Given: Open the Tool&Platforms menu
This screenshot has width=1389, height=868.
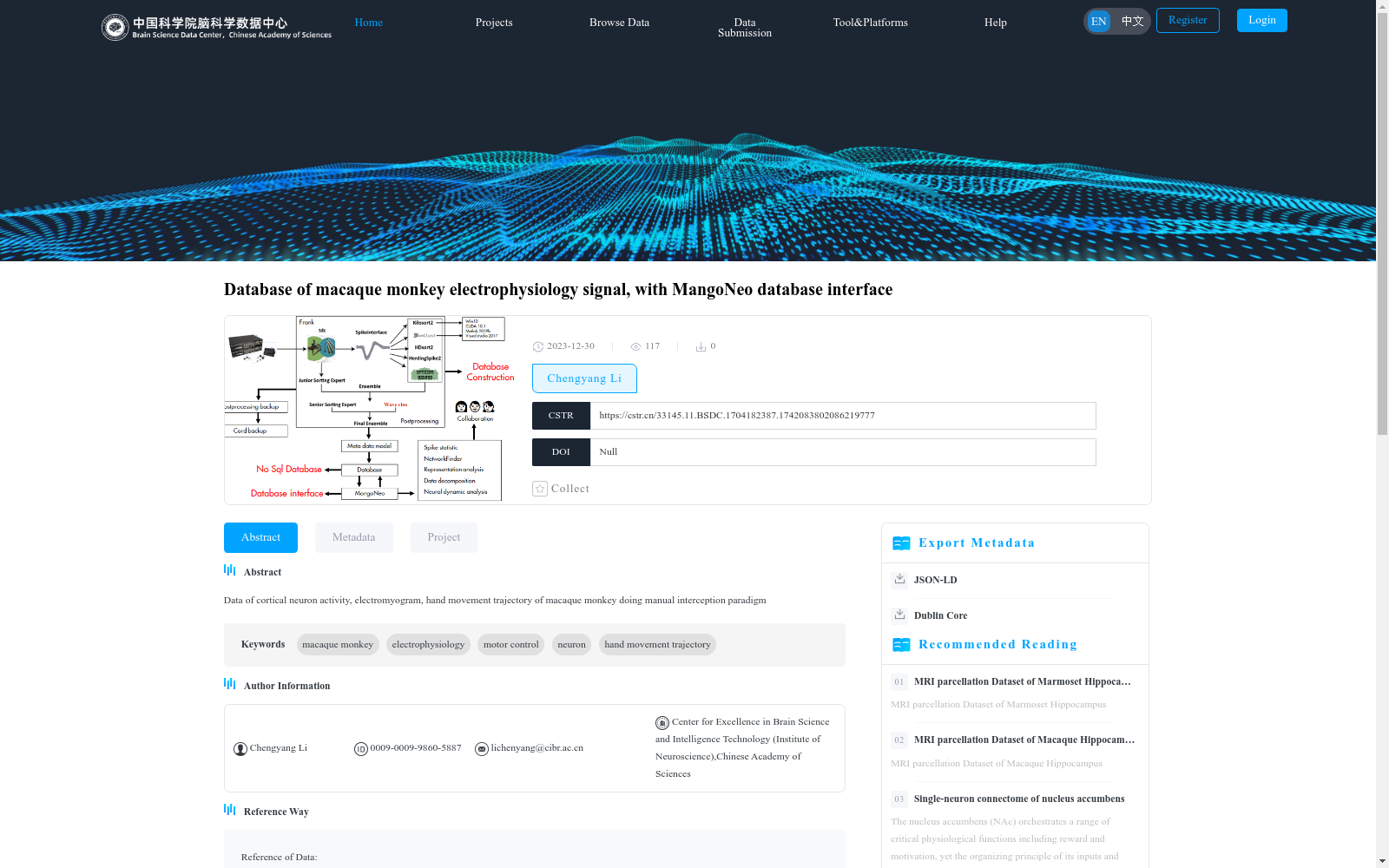Looking at the screenshot, I should tap(871, 23).
